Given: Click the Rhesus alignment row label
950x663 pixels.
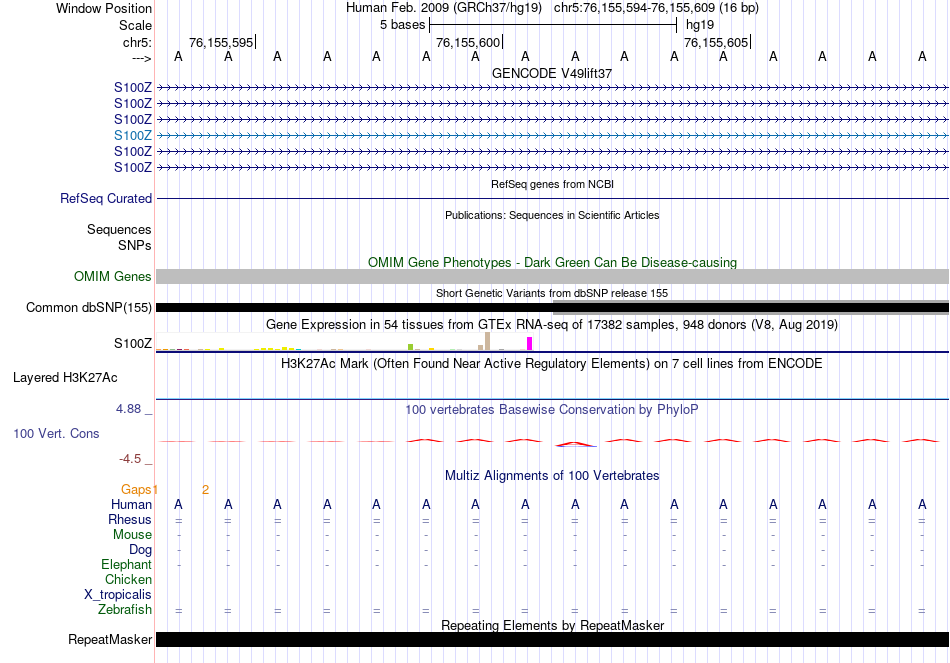Looking at the screenshot, I should [x=130, y=520].
